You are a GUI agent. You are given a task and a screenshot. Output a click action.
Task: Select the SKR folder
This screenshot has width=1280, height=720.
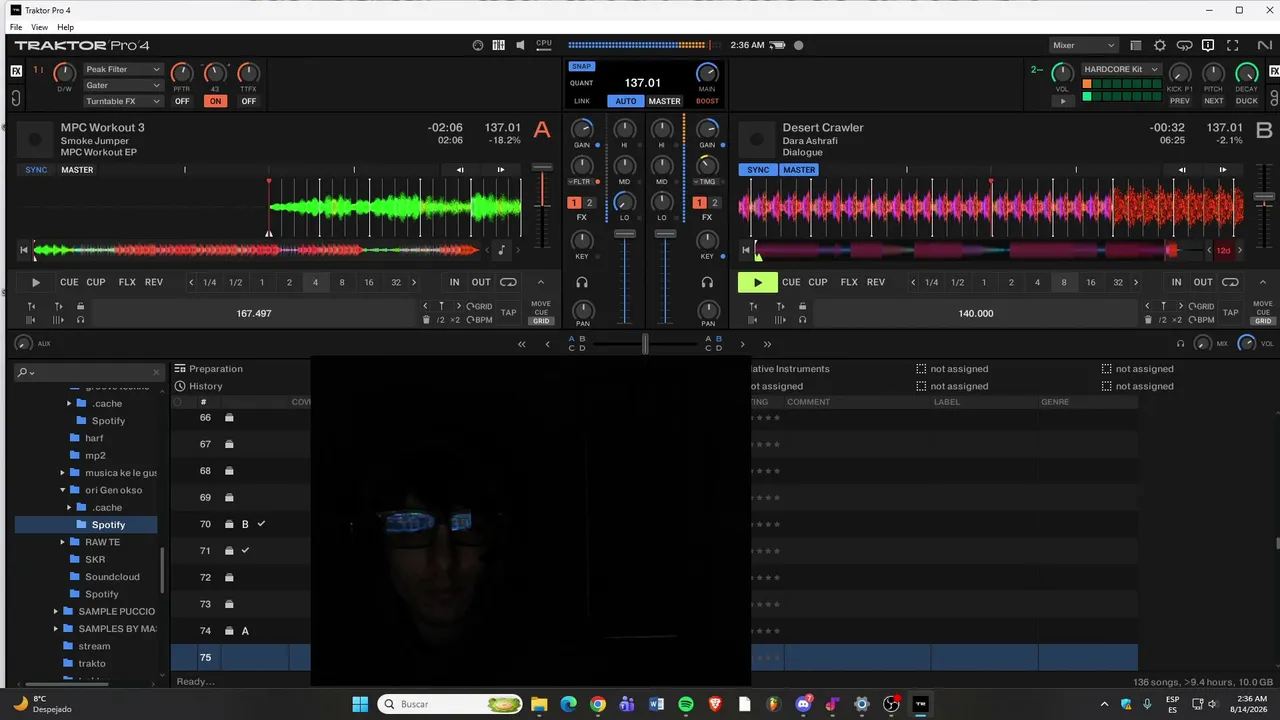pos(95,560)
